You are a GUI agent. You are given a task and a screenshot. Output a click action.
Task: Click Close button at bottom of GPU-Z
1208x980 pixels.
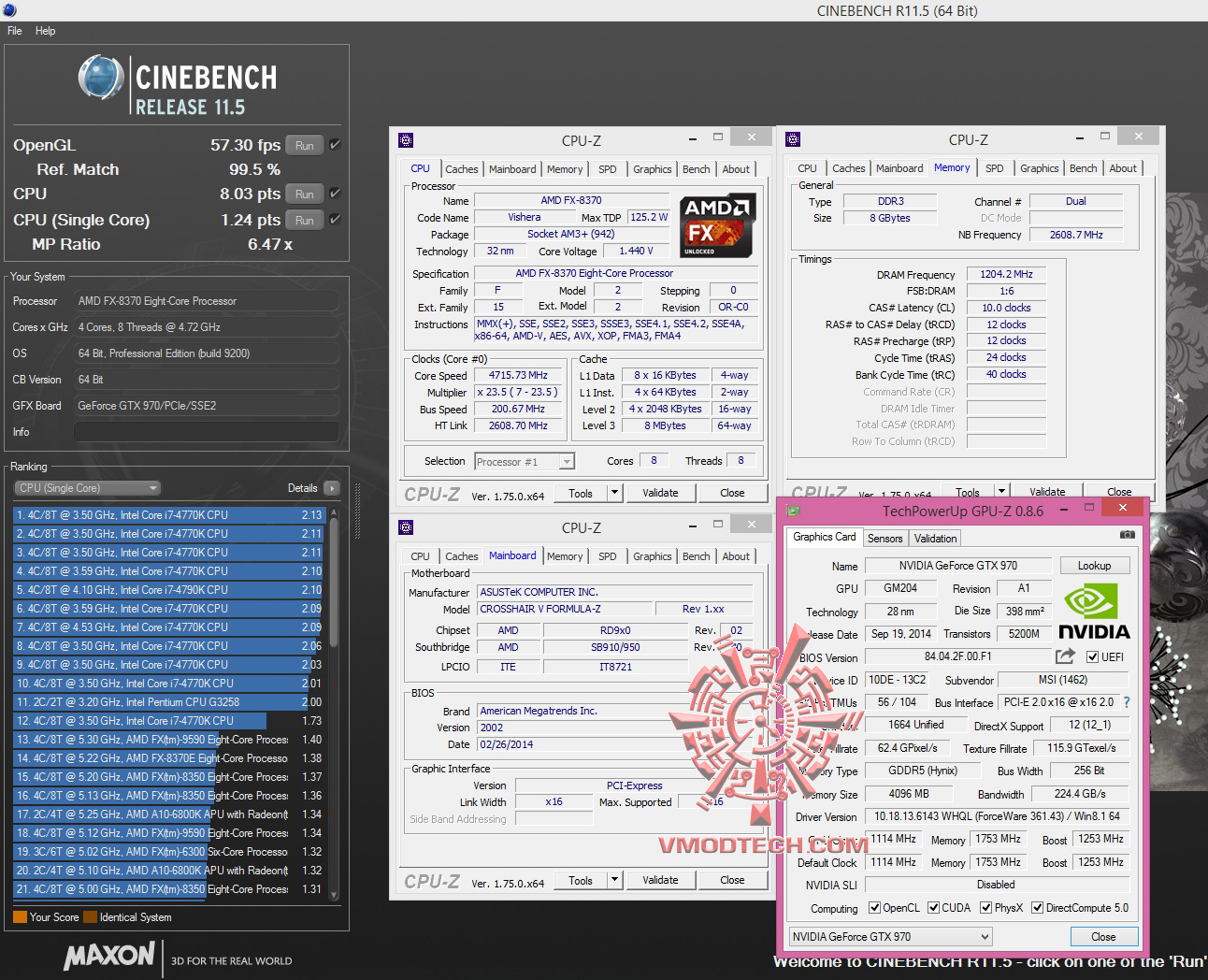coord(1103,936)
